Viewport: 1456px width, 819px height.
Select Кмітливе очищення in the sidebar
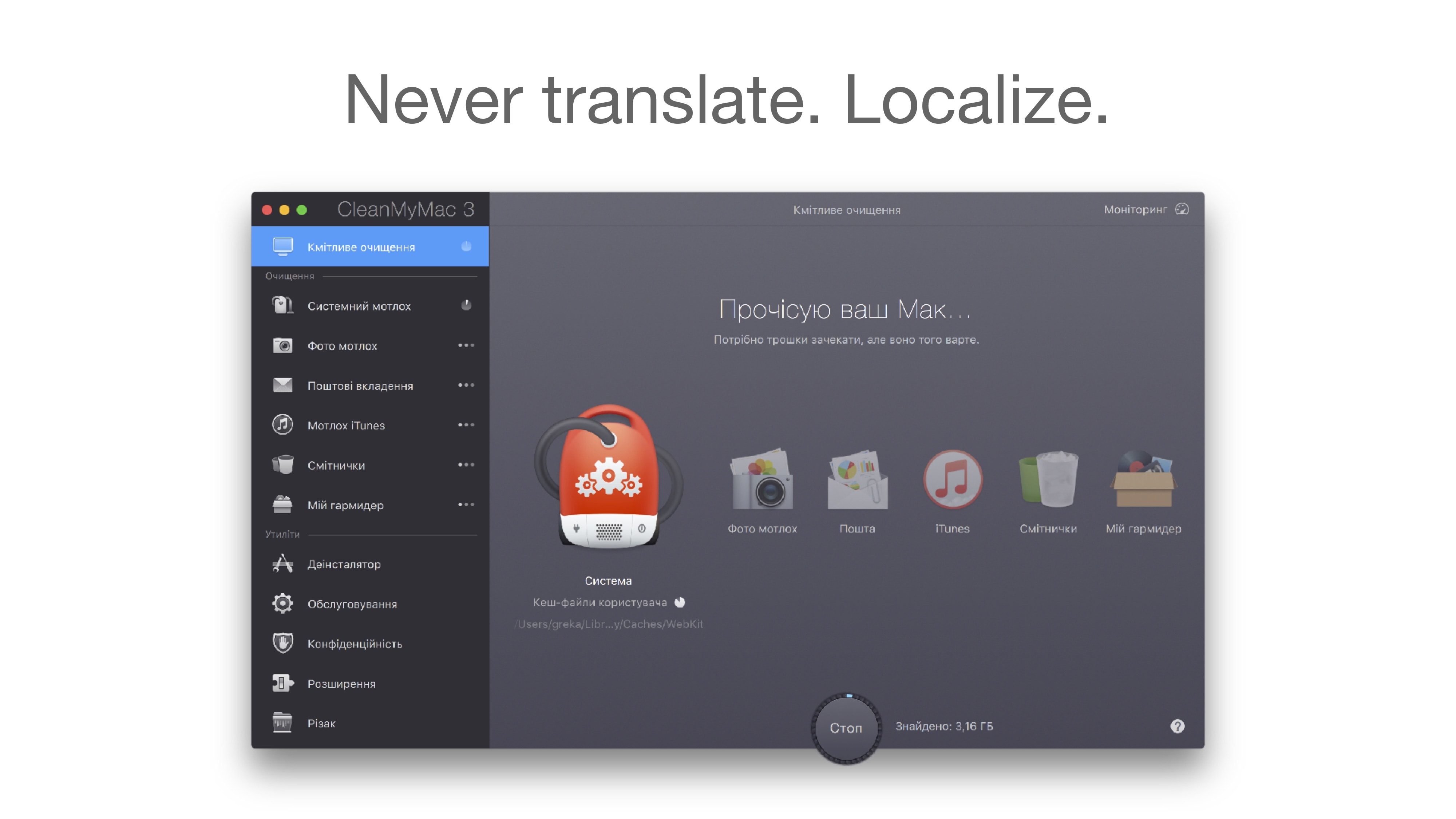click(370, 246)
